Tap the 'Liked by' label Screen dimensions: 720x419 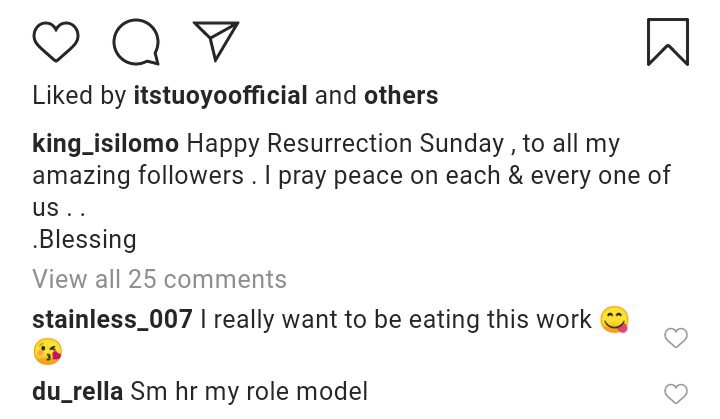click(79, 96)
